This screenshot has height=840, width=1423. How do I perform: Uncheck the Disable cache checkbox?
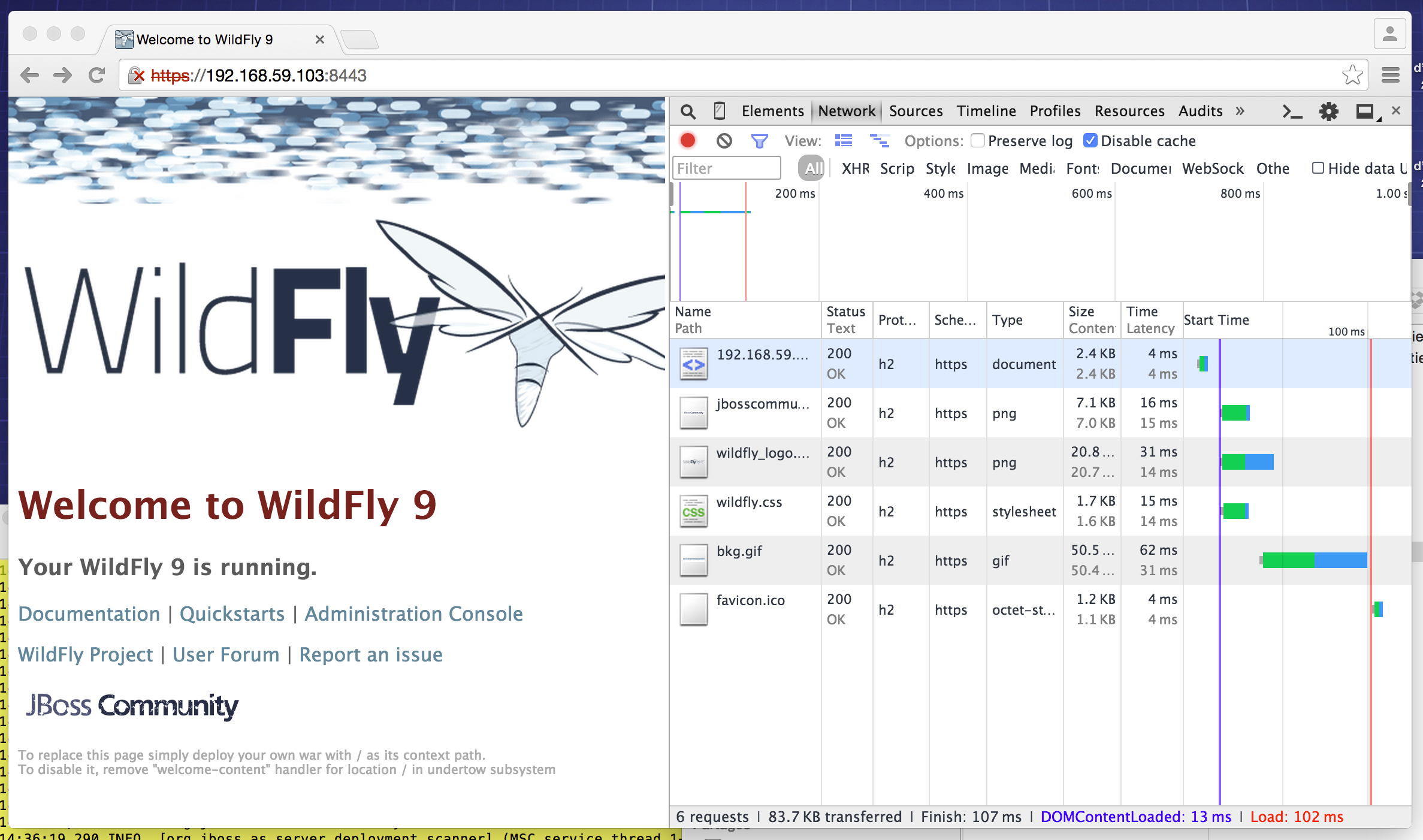coord(1090,141)
